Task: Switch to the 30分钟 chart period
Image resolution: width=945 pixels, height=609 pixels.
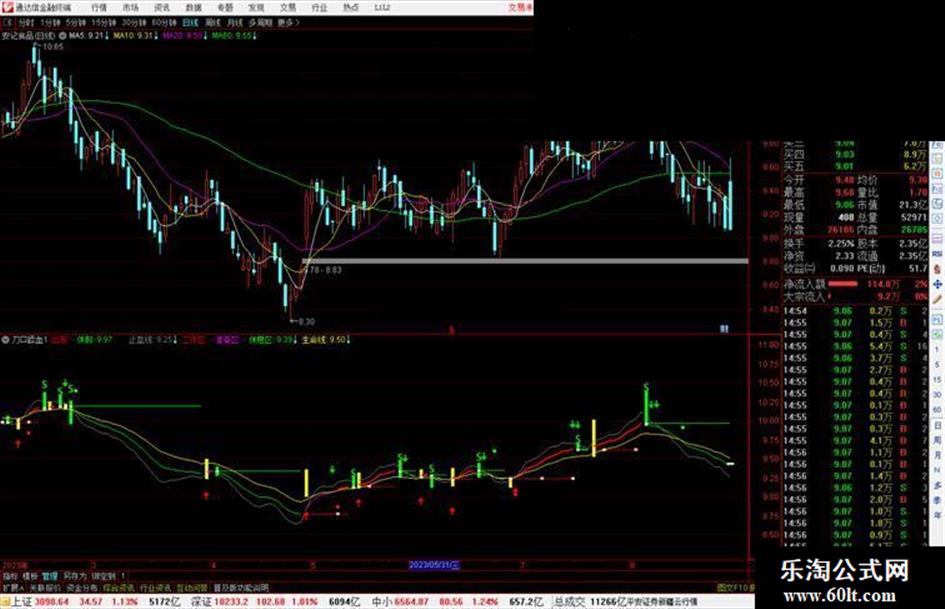Action: click(133, 23)
